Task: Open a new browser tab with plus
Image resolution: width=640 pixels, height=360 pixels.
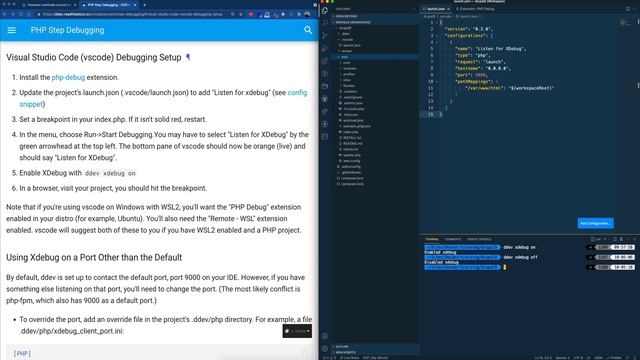Action: coord(144,5)
